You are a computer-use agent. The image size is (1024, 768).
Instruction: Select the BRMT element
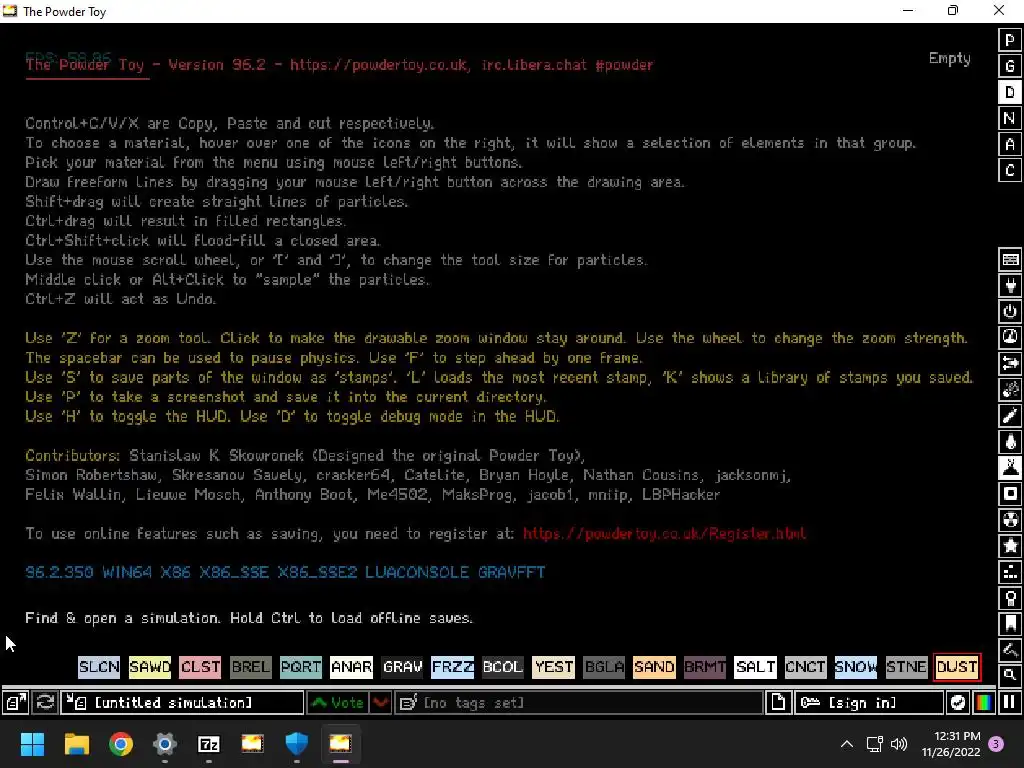(705, 667)
